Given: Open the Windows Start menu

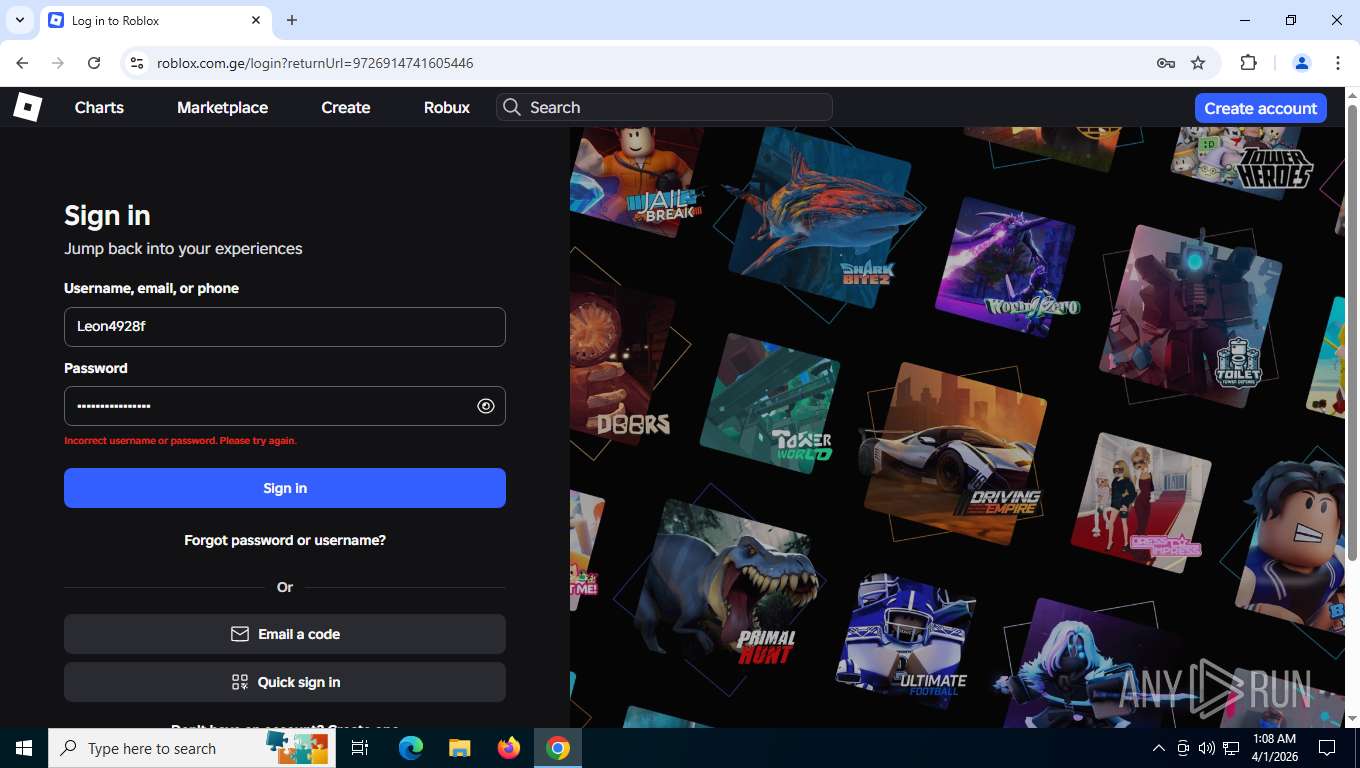Looking at the screenshot, I should [x=24, y=748].
